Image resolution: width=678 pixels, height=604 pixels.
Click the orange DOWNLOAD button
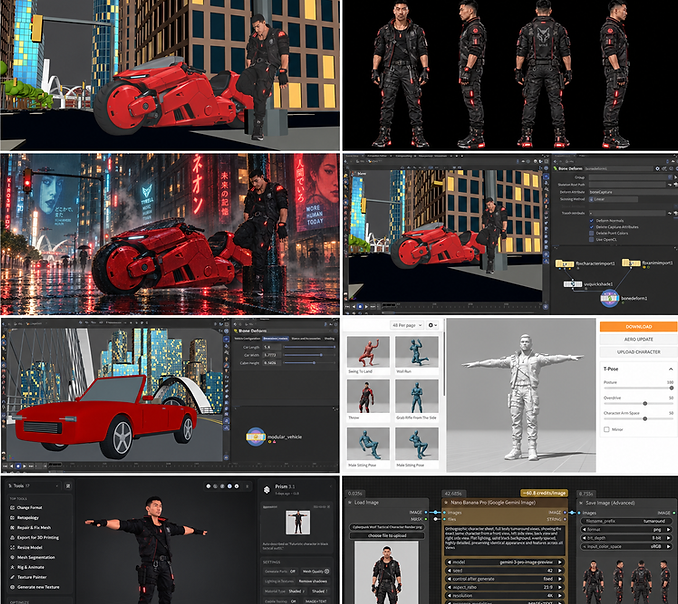click(638, 326)
